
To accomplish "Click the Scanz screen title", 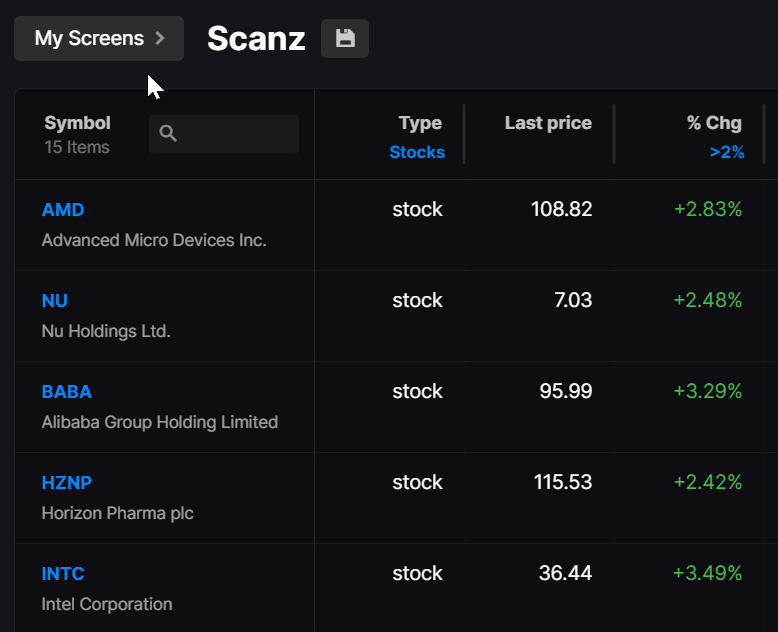I will 256,39.
